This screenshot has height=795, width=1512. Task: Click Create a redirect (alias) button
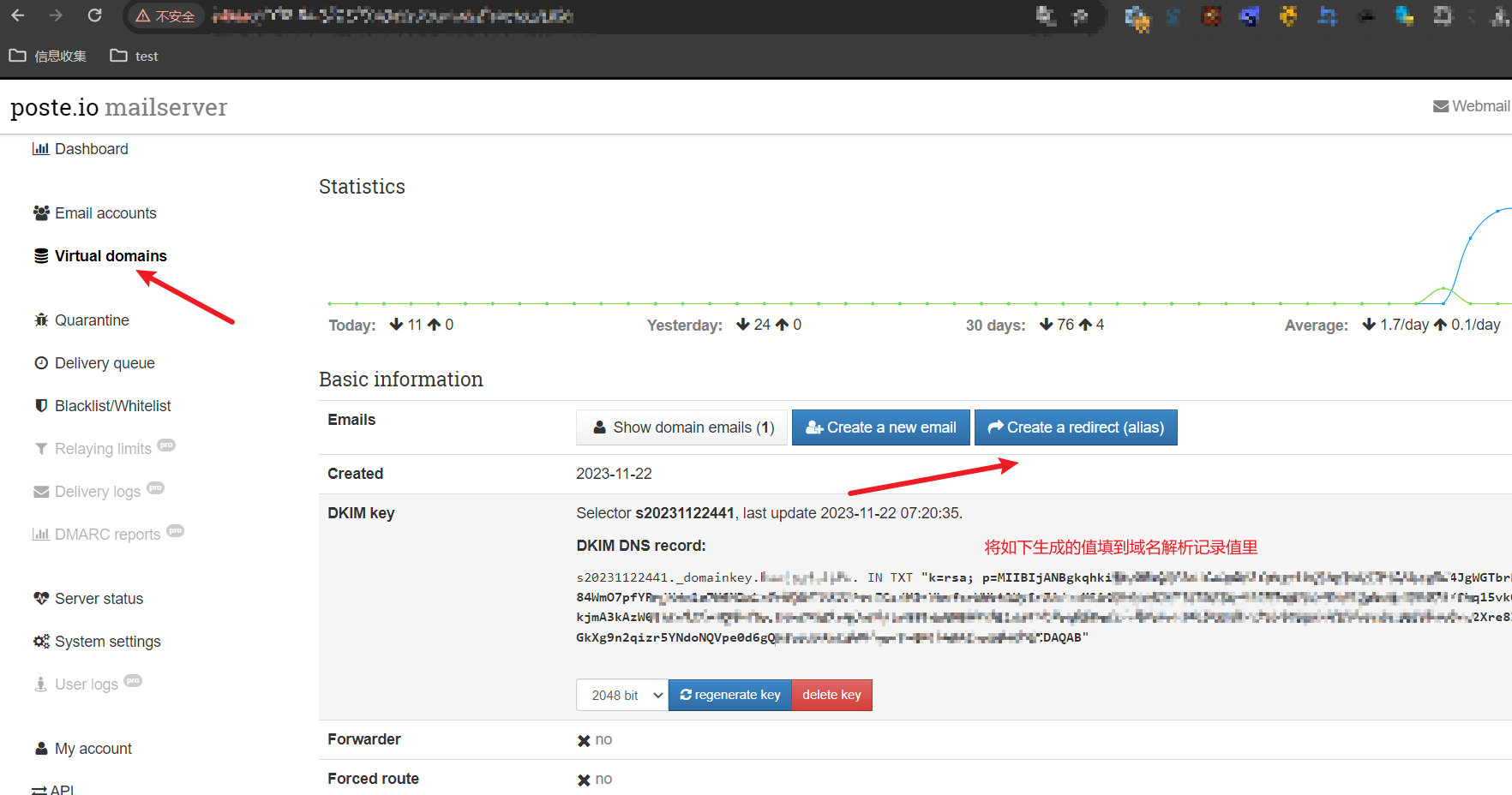tap(1076, 427)
